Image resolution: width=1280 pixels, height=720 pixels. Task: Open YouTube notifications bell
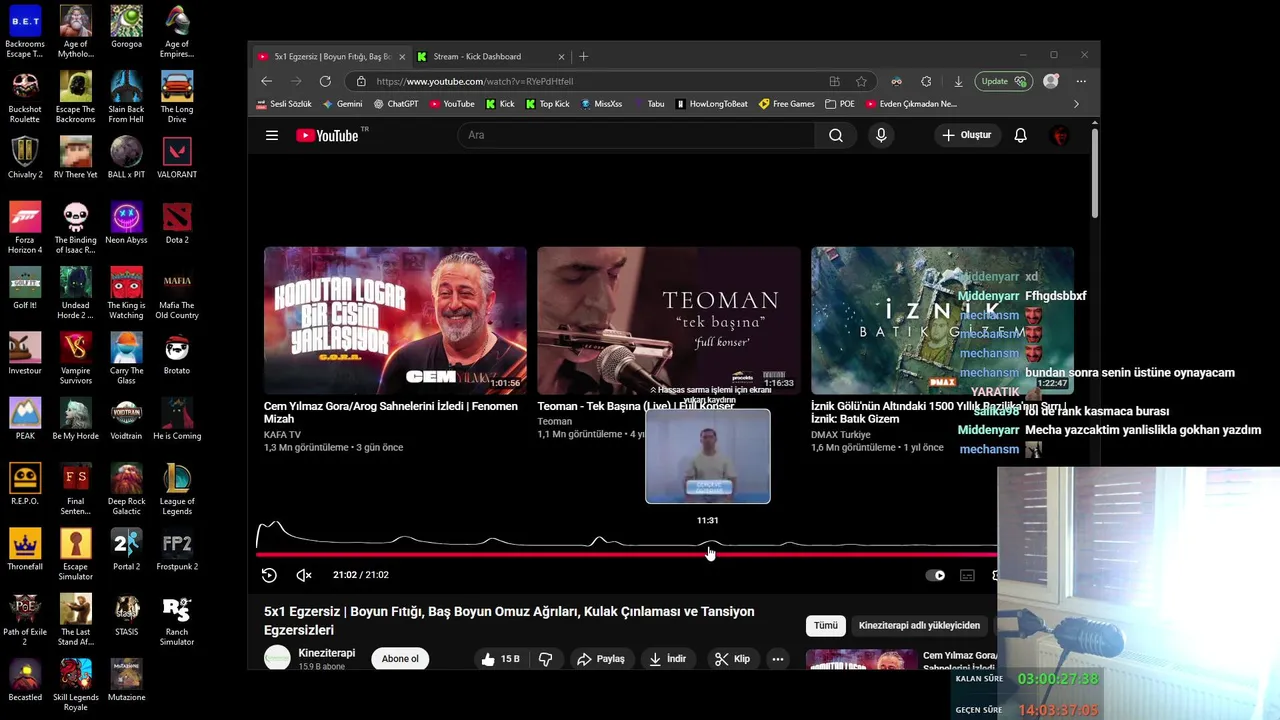pos(1020,135)
